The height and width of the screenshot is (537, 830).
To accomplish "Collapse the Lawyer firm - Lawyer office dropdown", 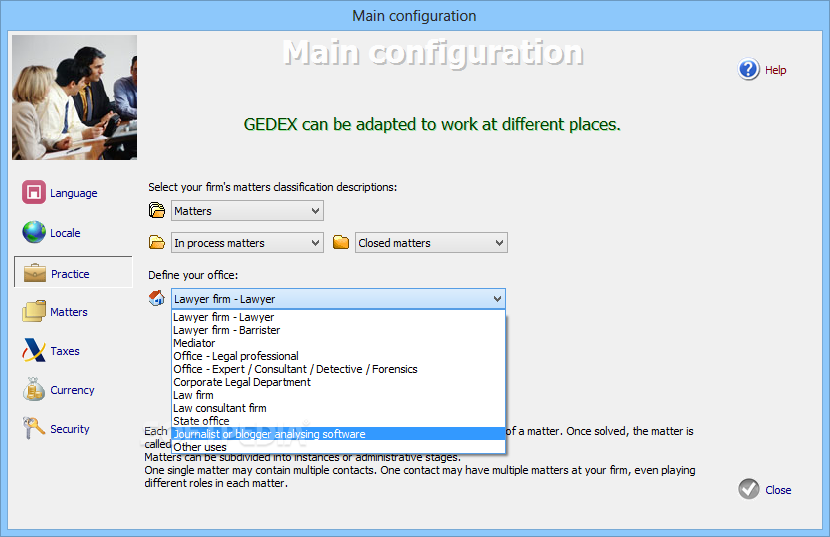I will (338, 299).
